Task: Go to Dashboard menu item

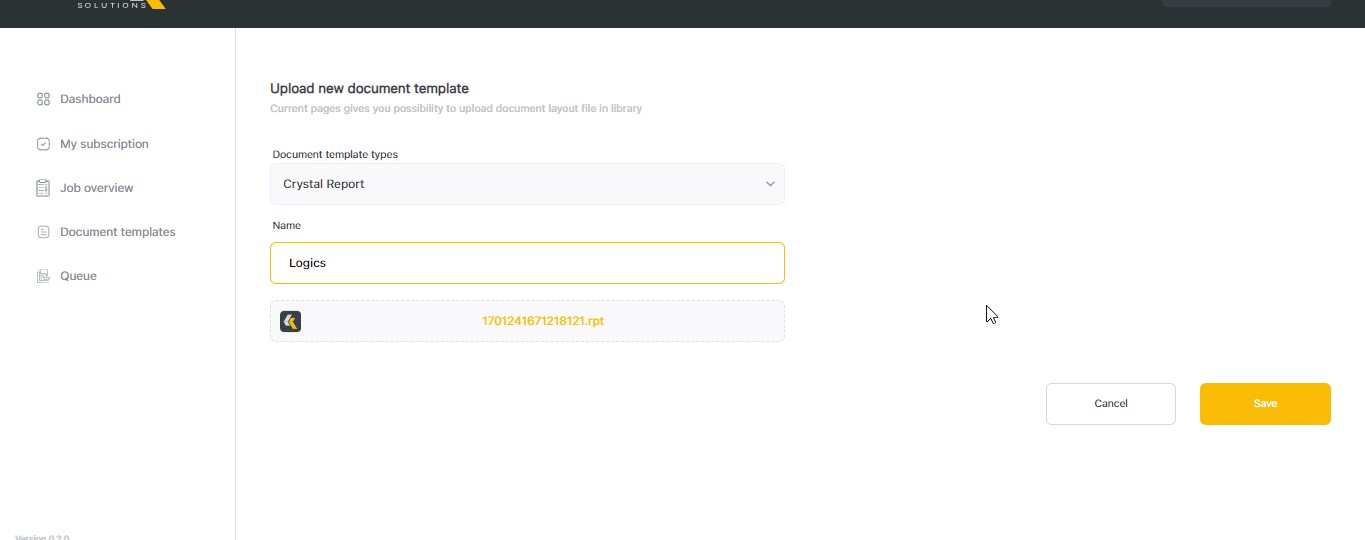Action: [x=90, y=99]
